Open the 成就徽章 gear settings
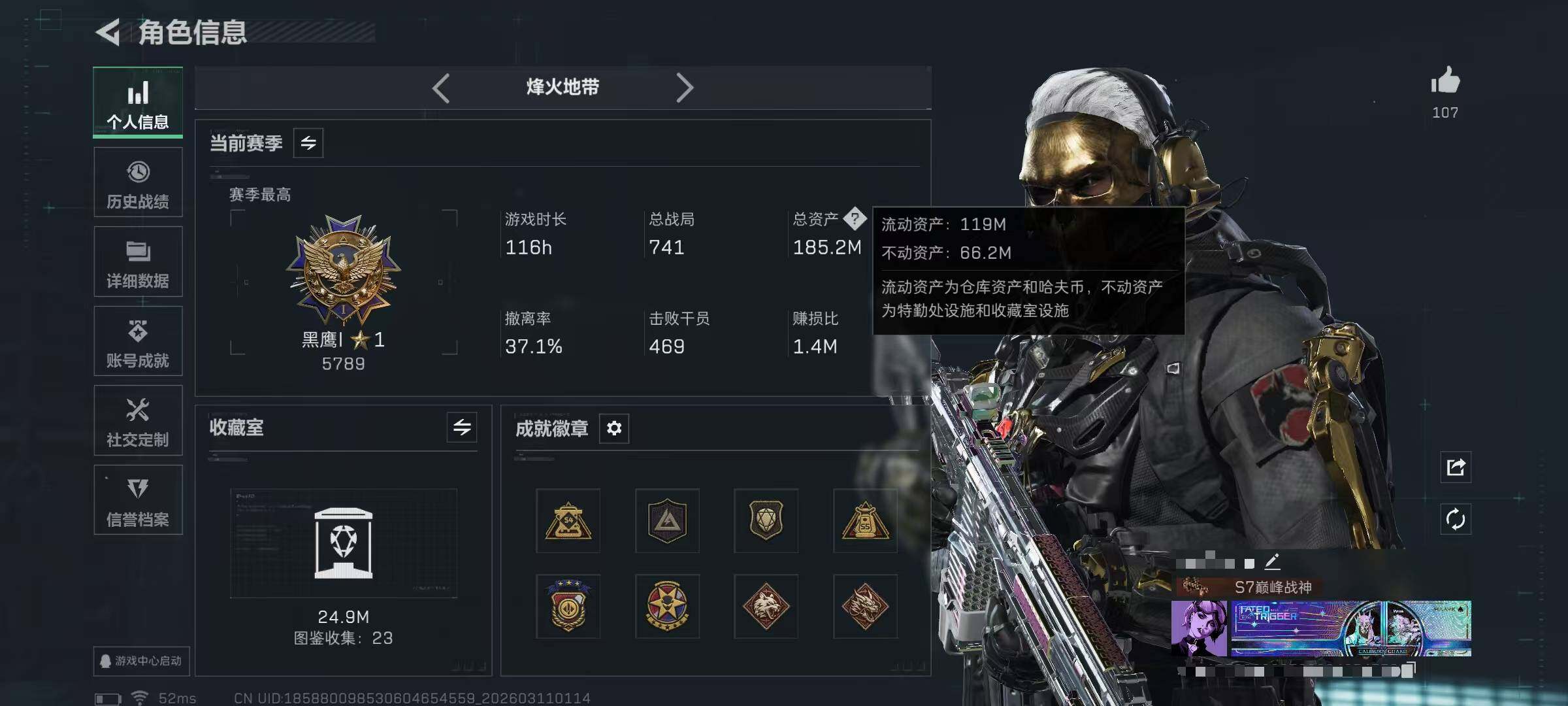Image resolution: width=1568 pixels, height=706 pixels. [614, 428]
